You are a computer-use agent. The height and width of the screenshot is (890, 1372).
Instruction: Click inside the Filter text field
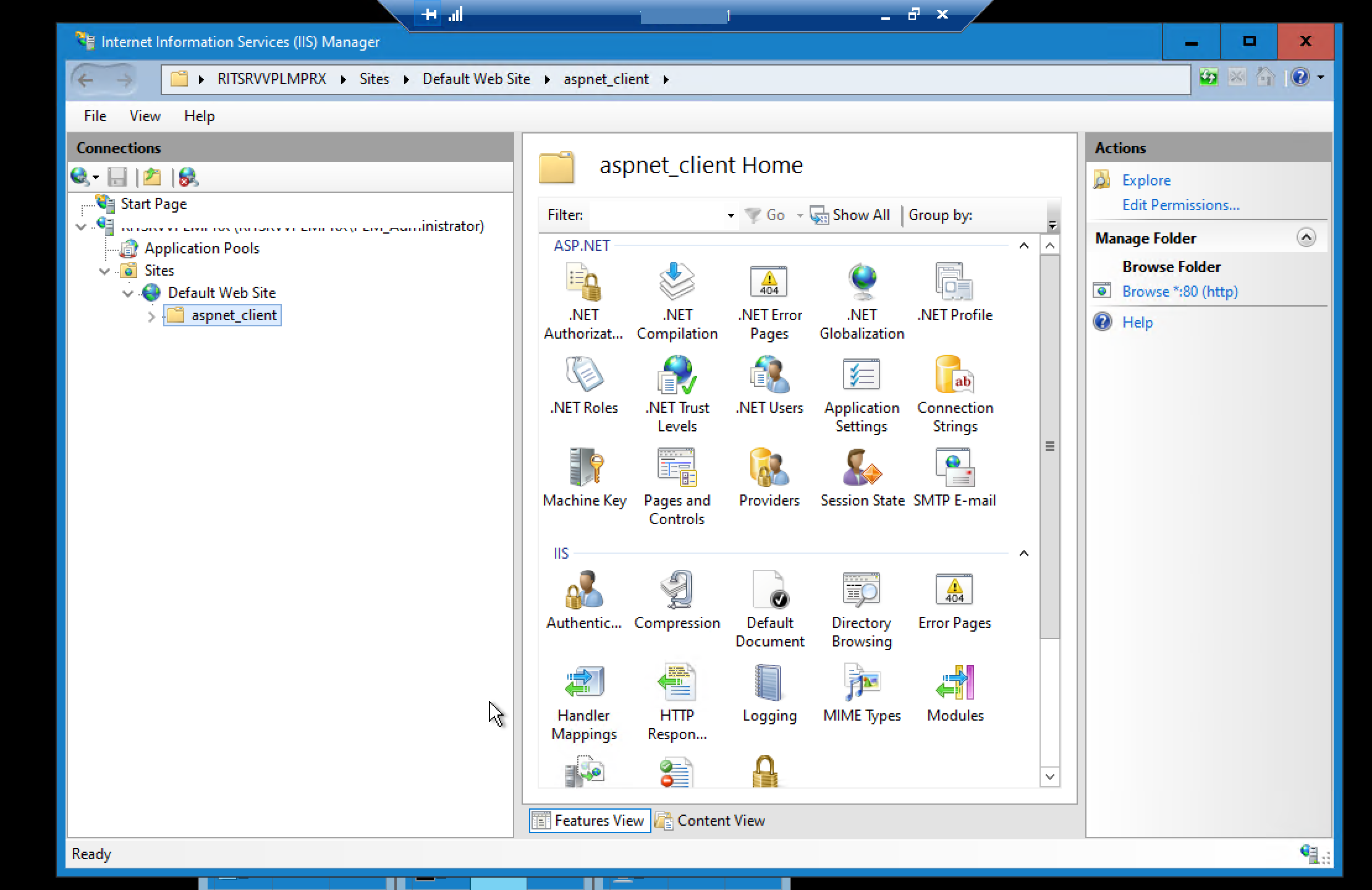click(x=658, y=215)
